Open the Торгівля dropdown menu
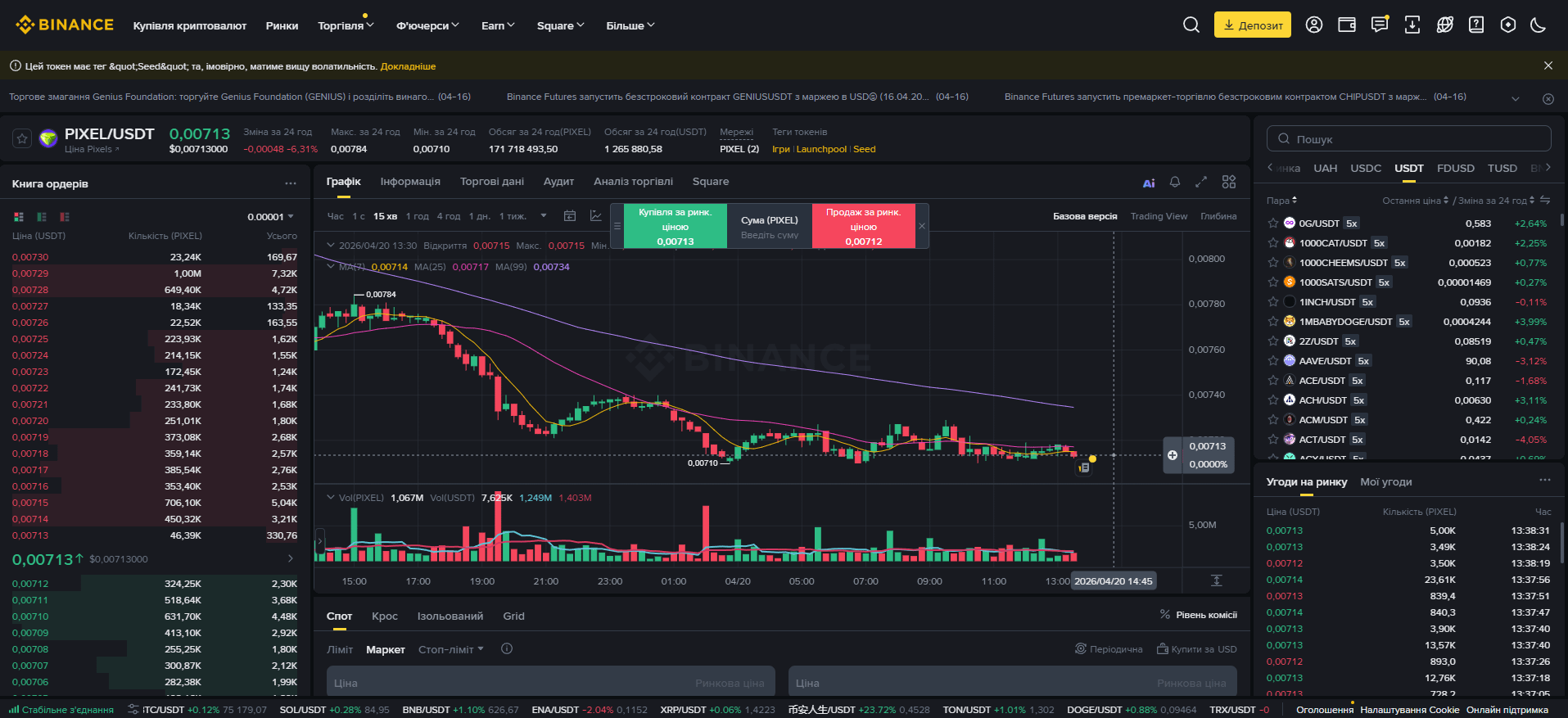1568x718 pixels. pyautogui.click(x=346, y=25)
